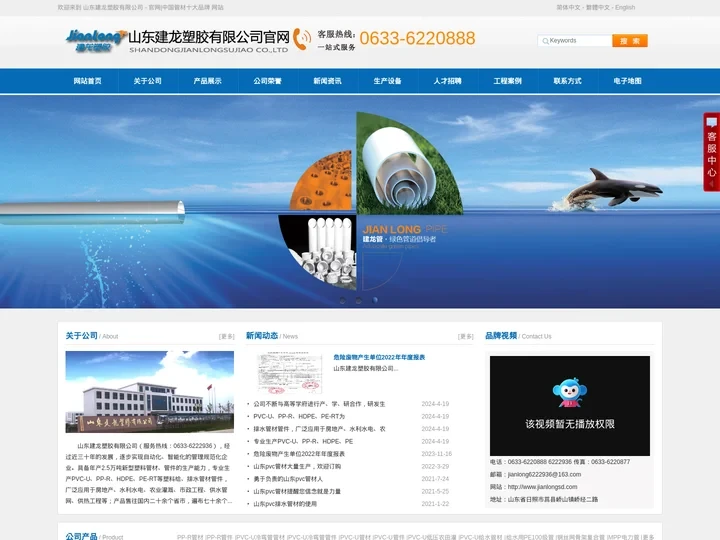Screen dimensions: 720x540
Task: Open 网站首页 in navigation bar
Action: click(88, 81)
